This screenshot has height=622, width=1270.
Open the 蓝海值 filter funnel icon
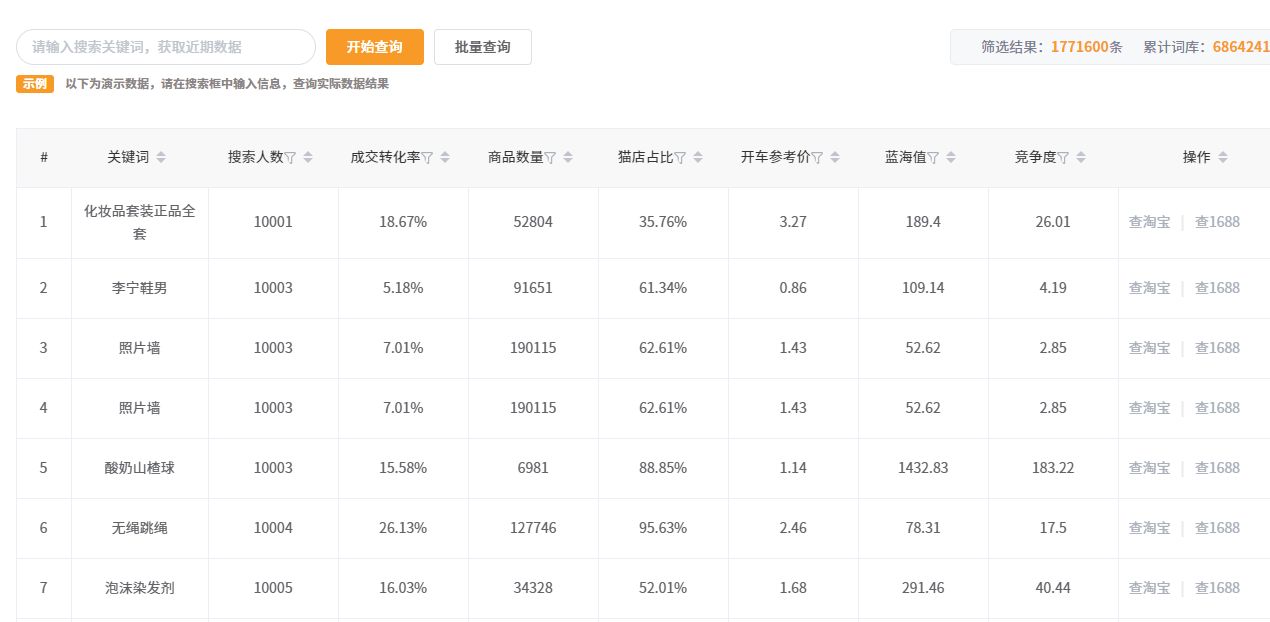(933, 157)
